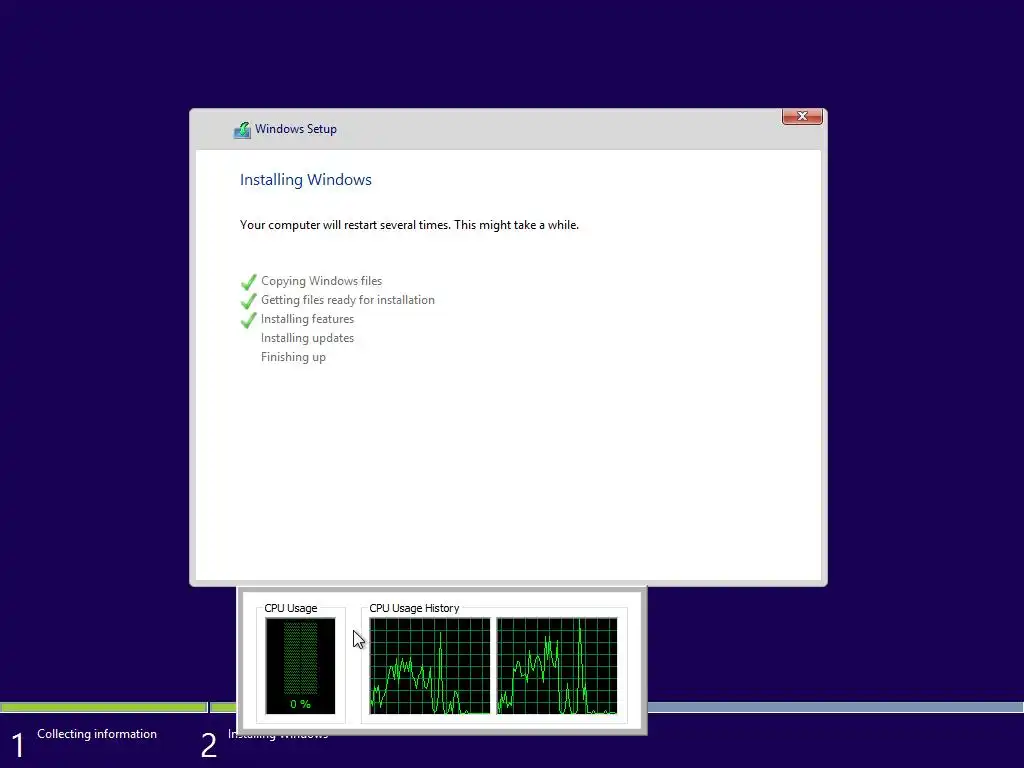Click checkmark beside Getting files ready
The image size is (1024, 768).
click(x=248, y=301)
